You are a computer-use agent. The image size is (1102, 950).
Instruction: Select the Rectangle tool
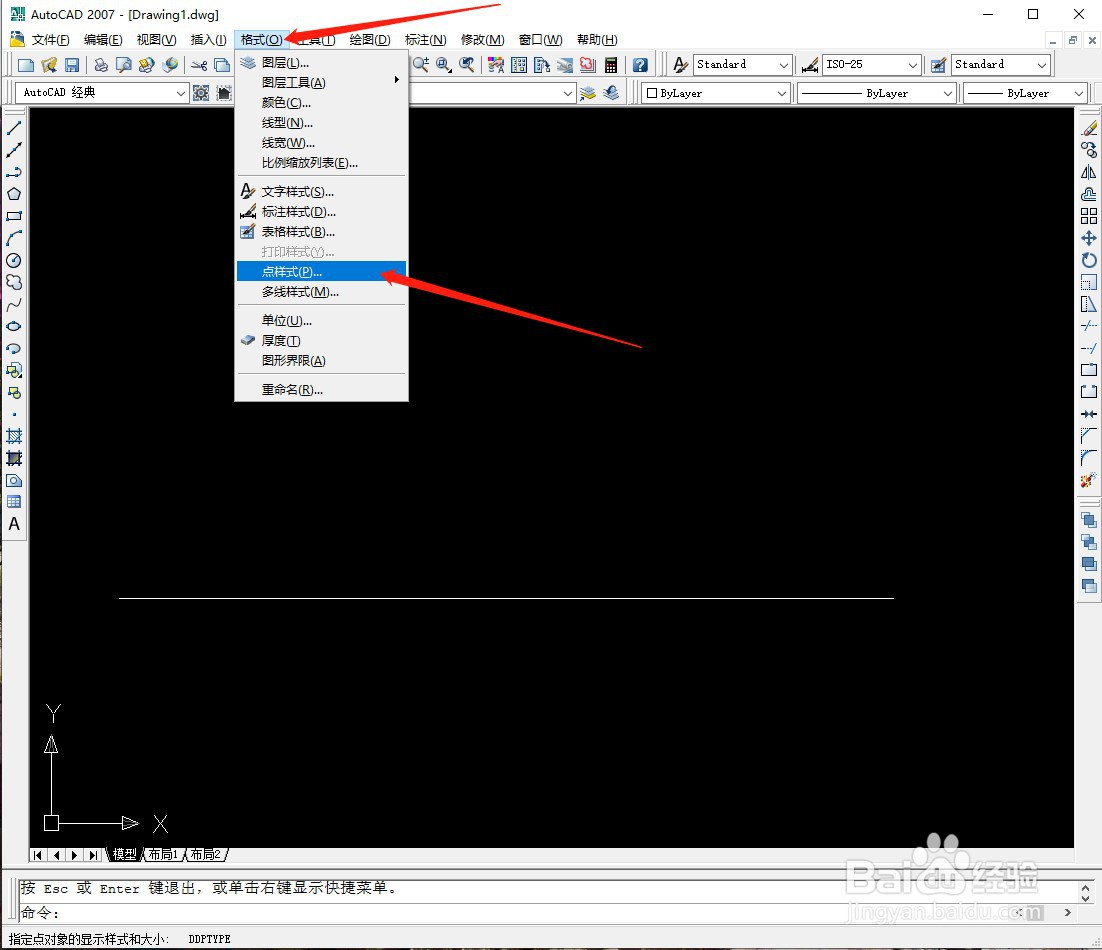click(13, 216)
